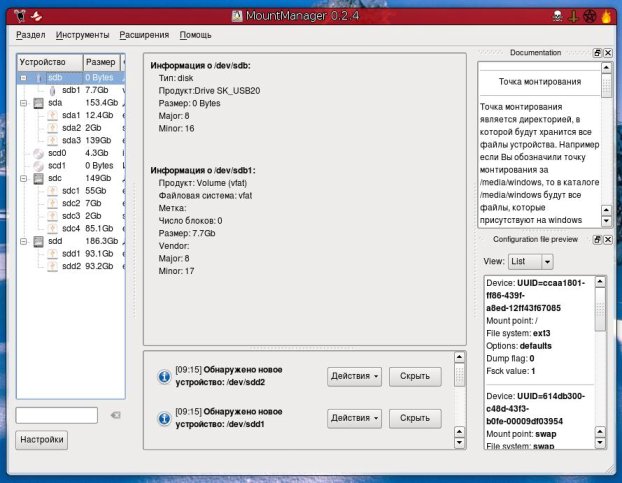
Task: Click the sda1 partition icon
Action: pyautogui.click(x=52, y=115)
